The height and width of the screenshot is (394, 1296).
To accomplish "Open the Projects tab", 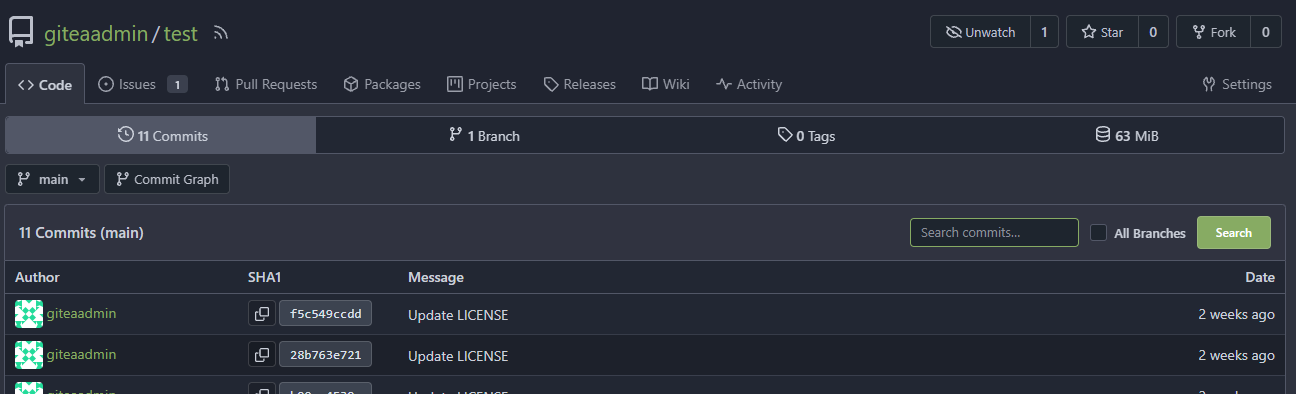I will [x=482, y=84].
